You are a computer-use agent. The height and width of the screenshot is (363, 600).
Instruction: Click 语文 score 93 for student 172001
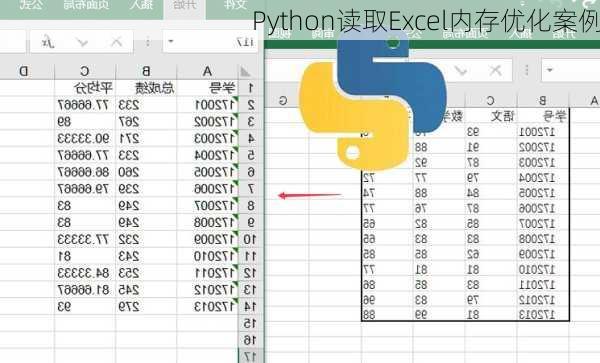coord(490,132)
